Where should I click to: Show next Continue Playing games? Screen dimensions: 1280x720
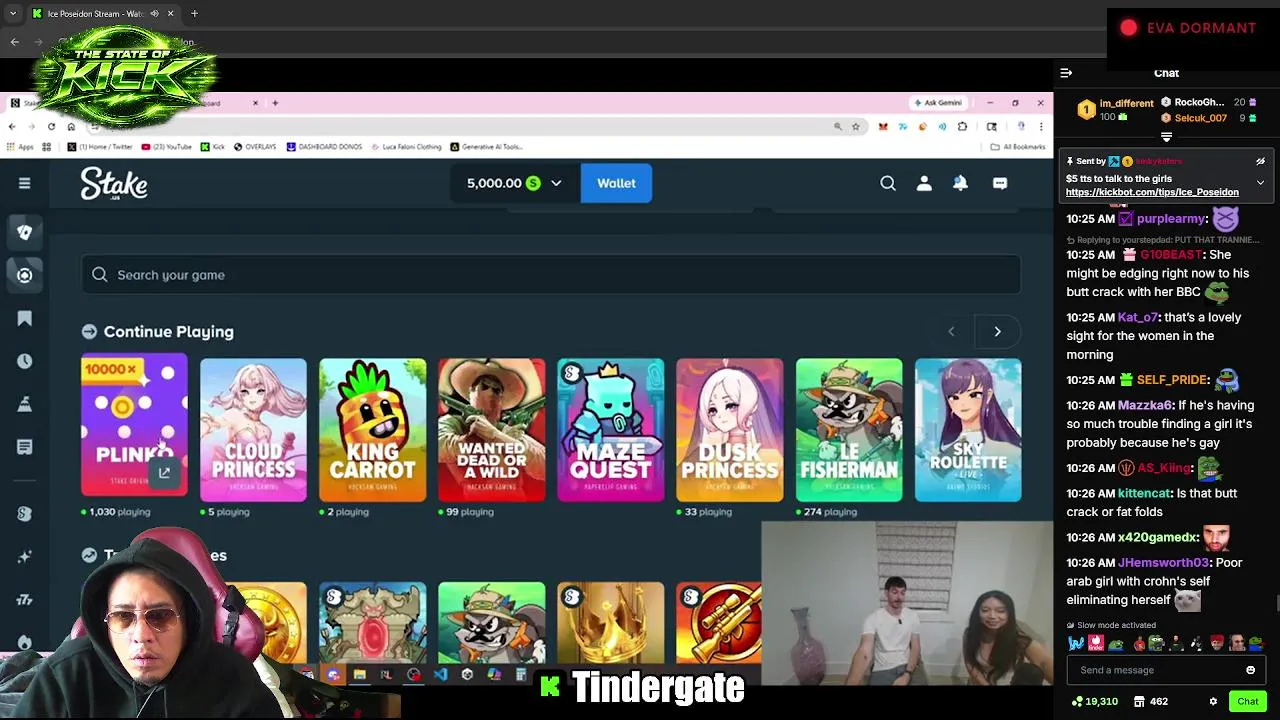tap(997, 331)
